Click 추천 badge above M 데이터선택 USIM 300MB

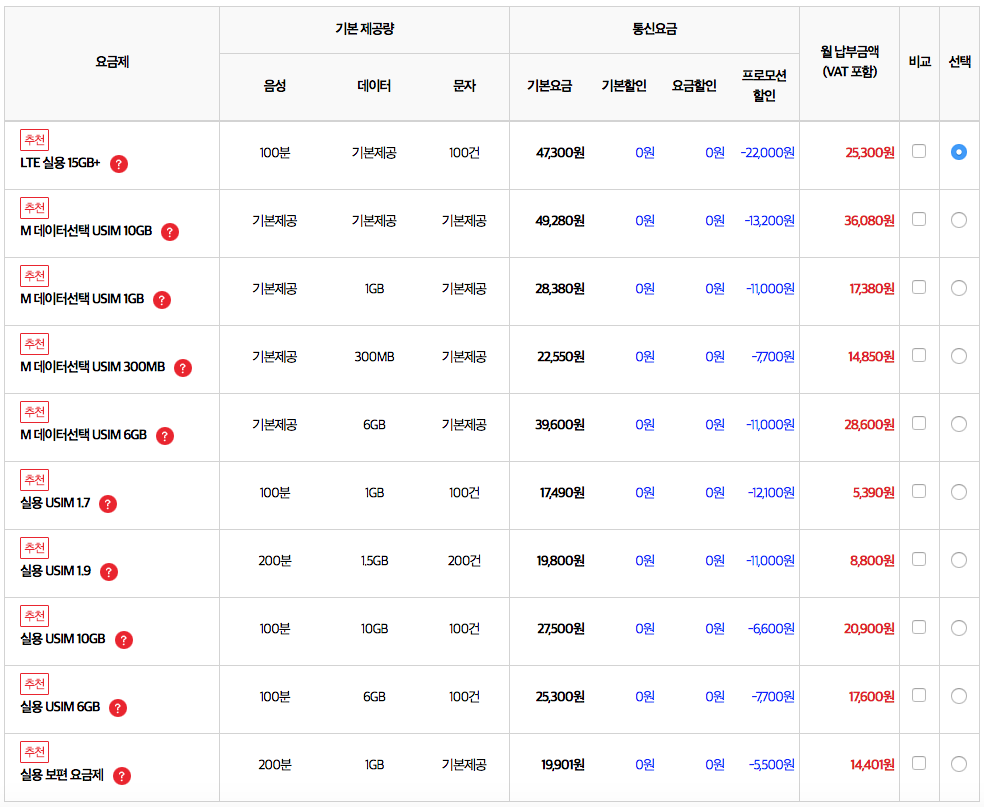[x=35, y=344]
